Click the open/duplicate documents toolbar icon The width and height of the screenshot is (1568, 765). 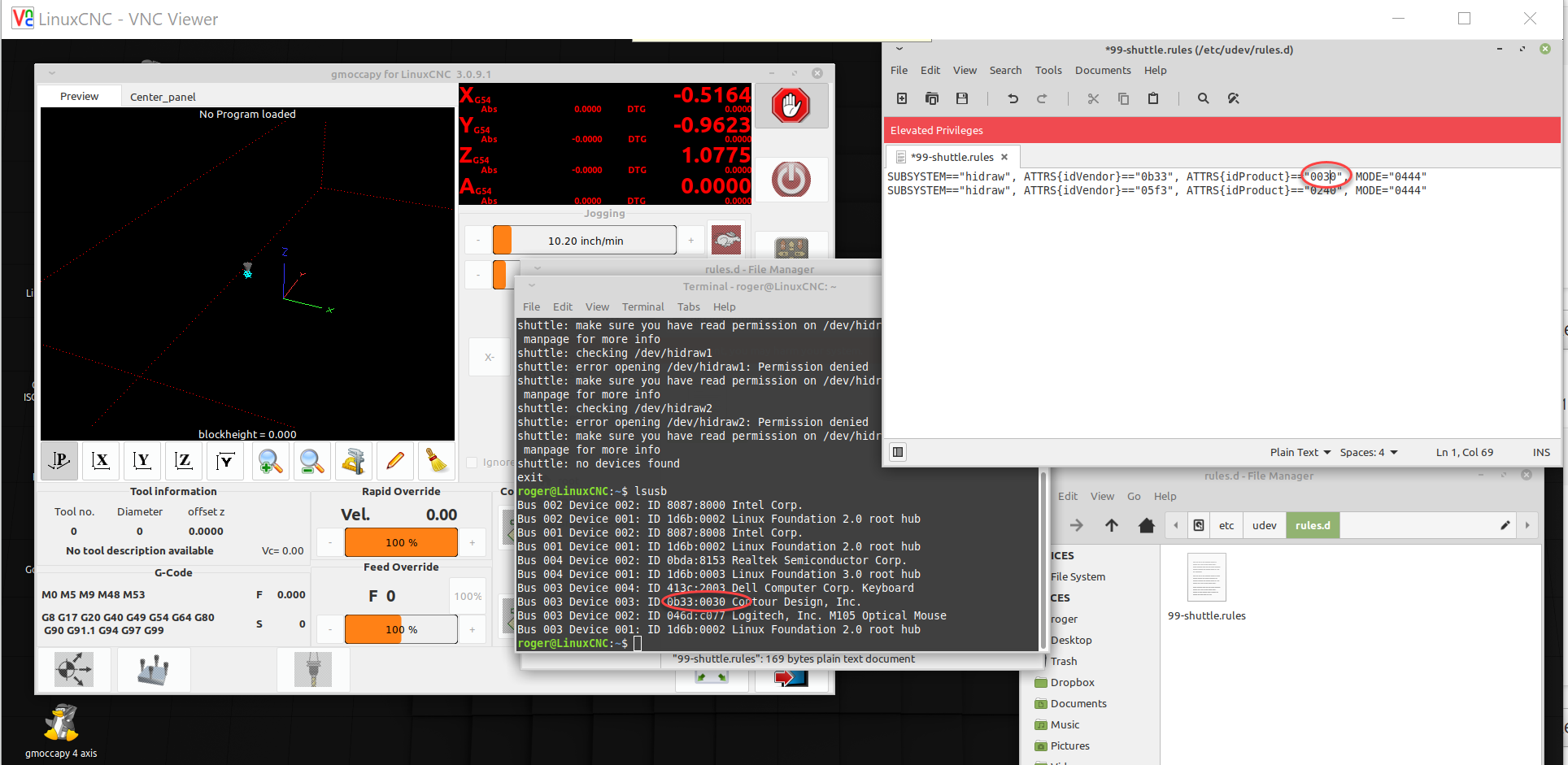[932, 98]
